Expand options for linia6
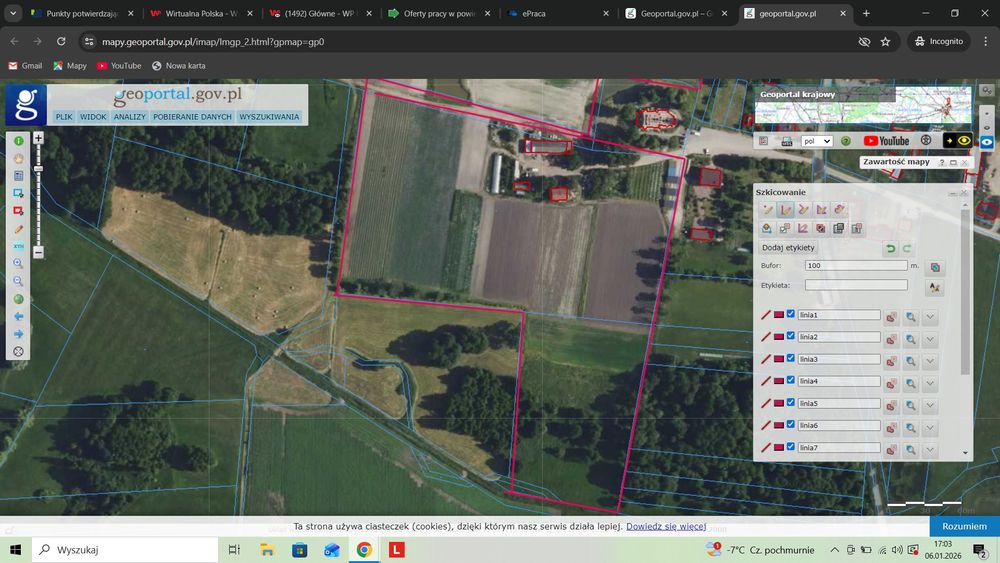Image resolution: width=1000 pixels, height=563 pixels. (x=930, y=428)
